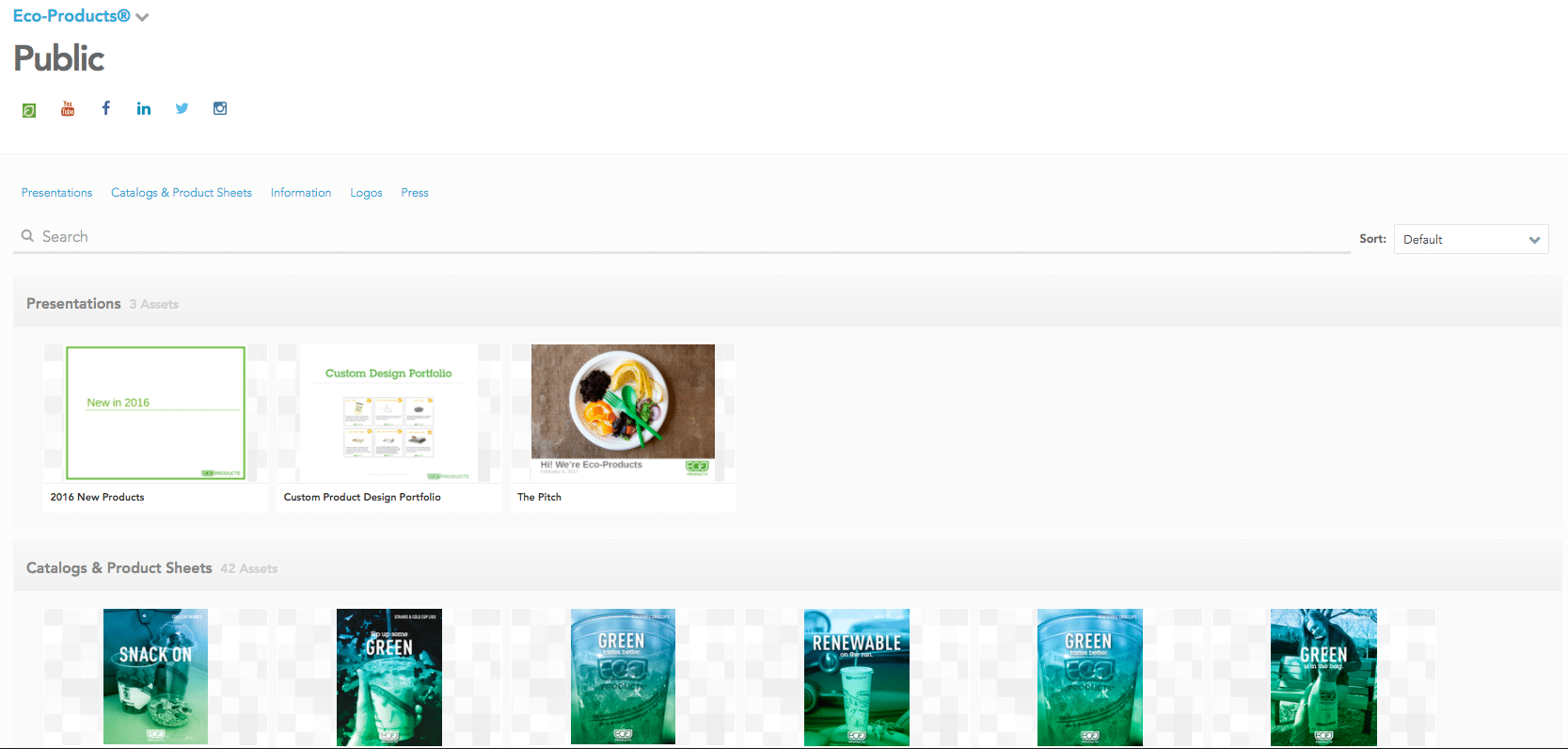This screenshot has height=749, width=1568.
Task: Go to the Logos tab
Action: tap(367, 193)
